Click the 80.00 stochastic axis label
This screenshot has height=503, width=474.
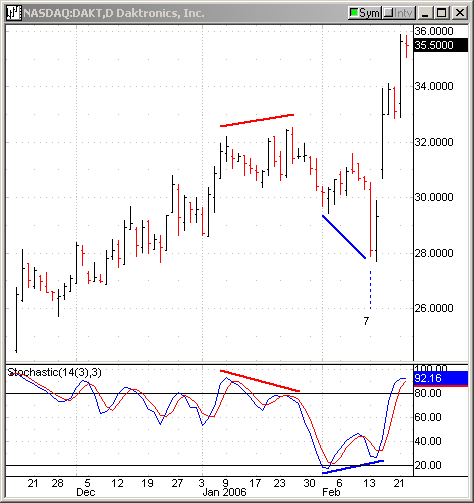[428, 393]
